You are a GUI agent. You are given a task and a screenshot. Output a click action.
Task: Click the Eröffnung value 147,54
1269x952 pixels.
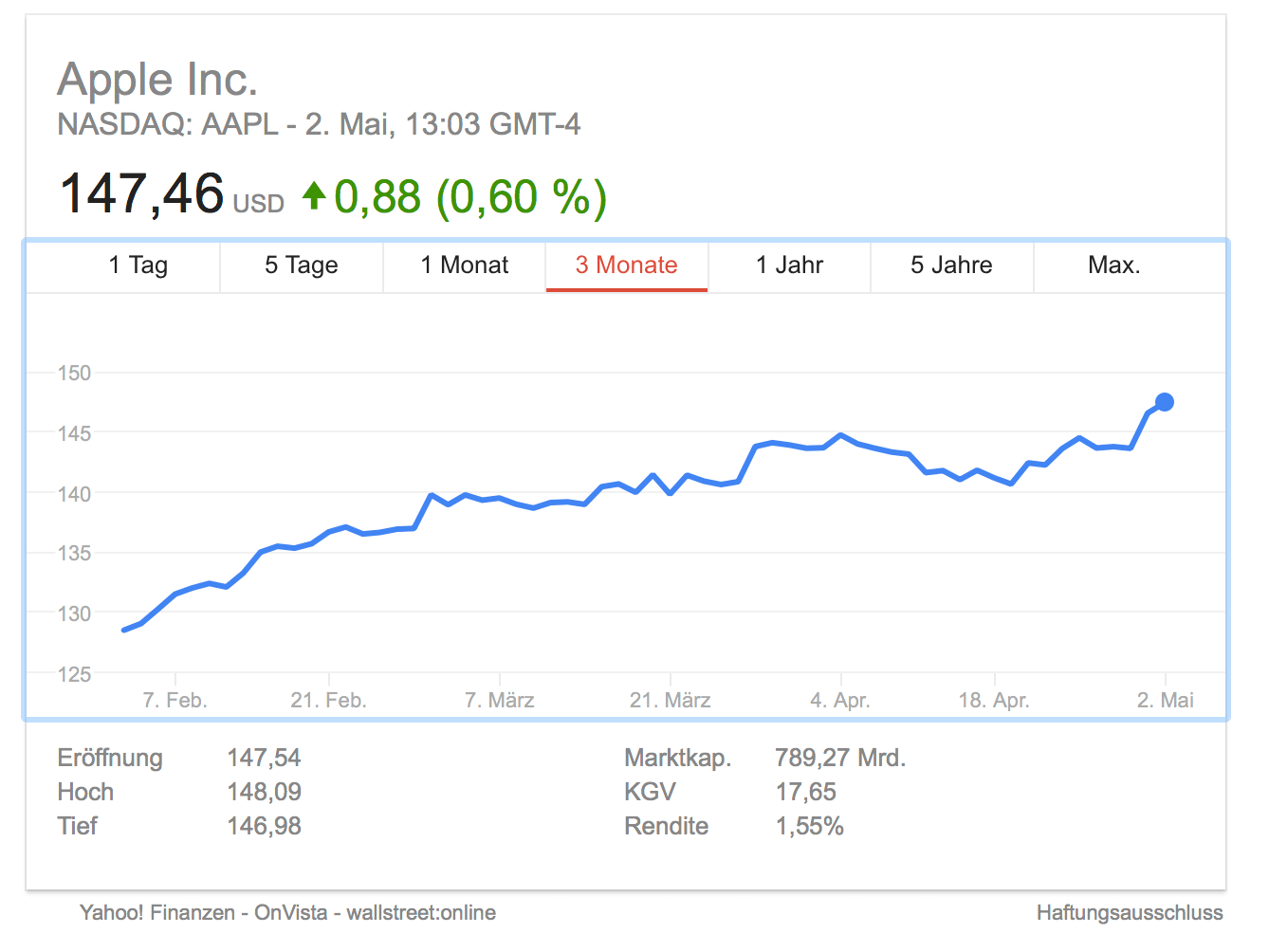pos(264,758)
